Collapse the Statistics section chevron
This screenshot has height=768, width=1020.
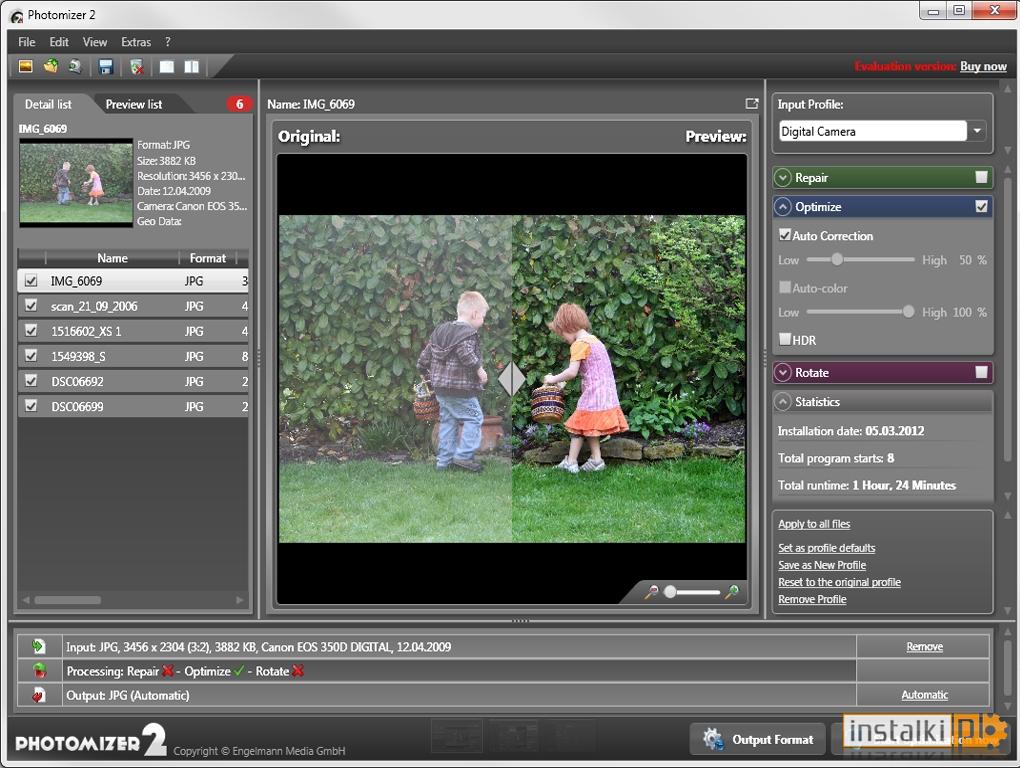[x=783, y=402]
